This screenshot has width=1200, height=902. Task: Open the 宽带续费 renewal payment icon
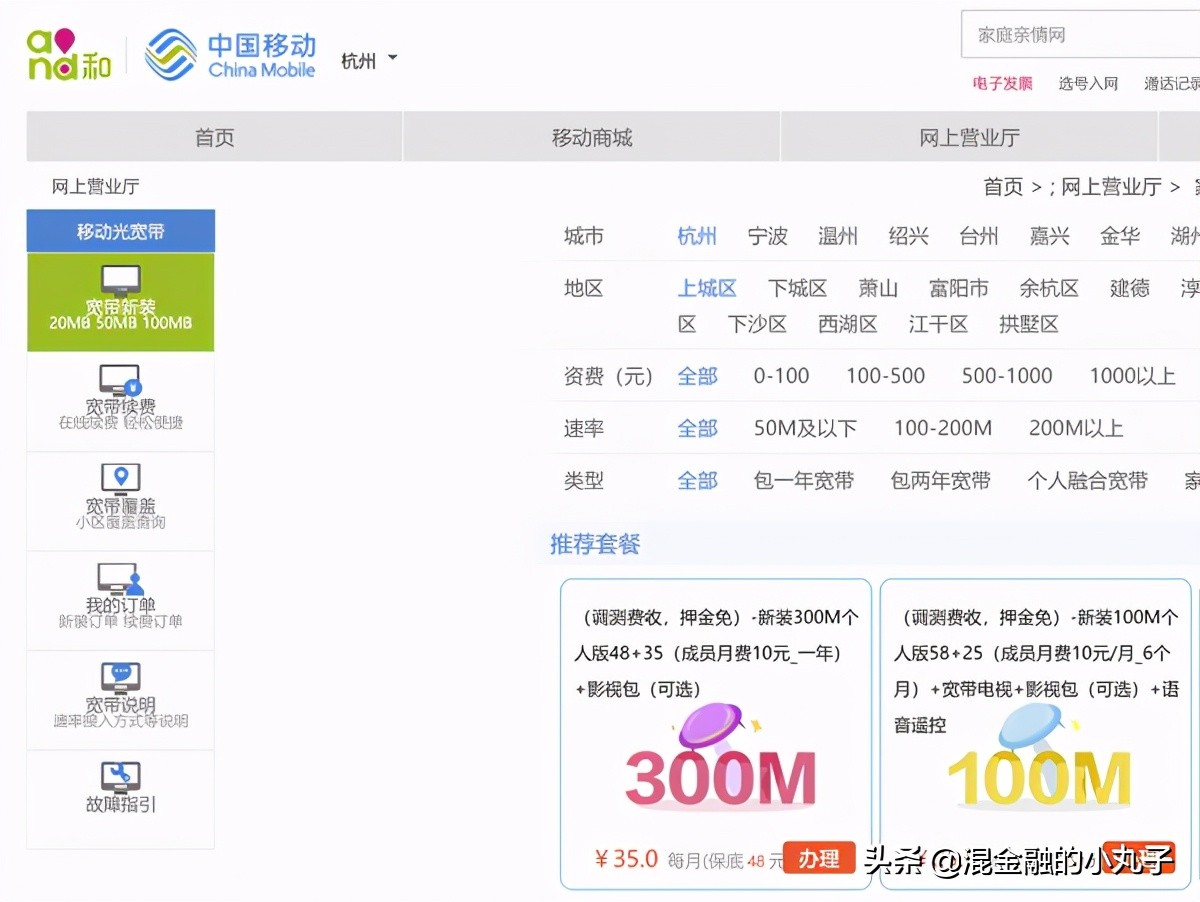point(120,400)
